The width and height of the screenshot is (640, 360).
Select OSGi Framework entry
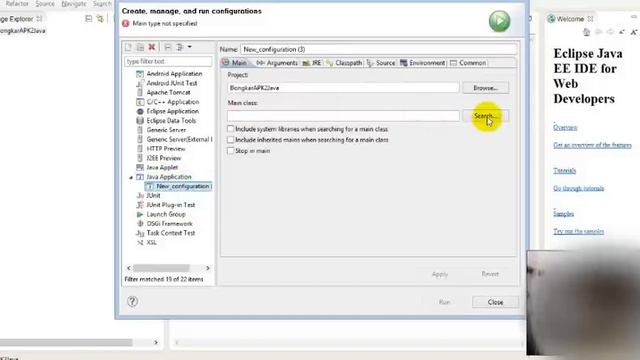pos(169,224)
